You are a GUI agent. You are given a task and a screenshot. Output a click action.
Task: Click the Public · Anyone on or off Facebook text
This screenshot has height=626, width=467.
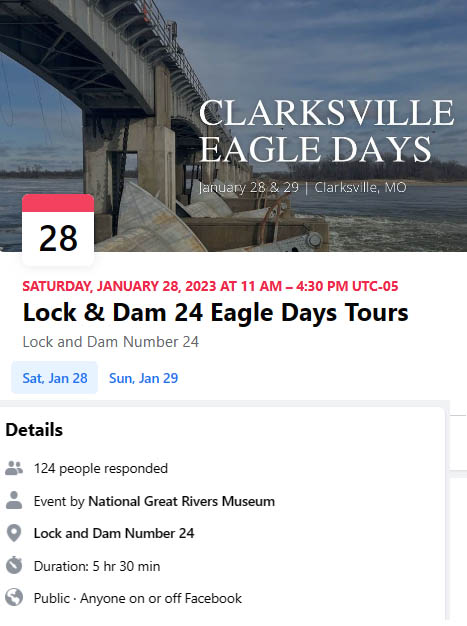138,598
